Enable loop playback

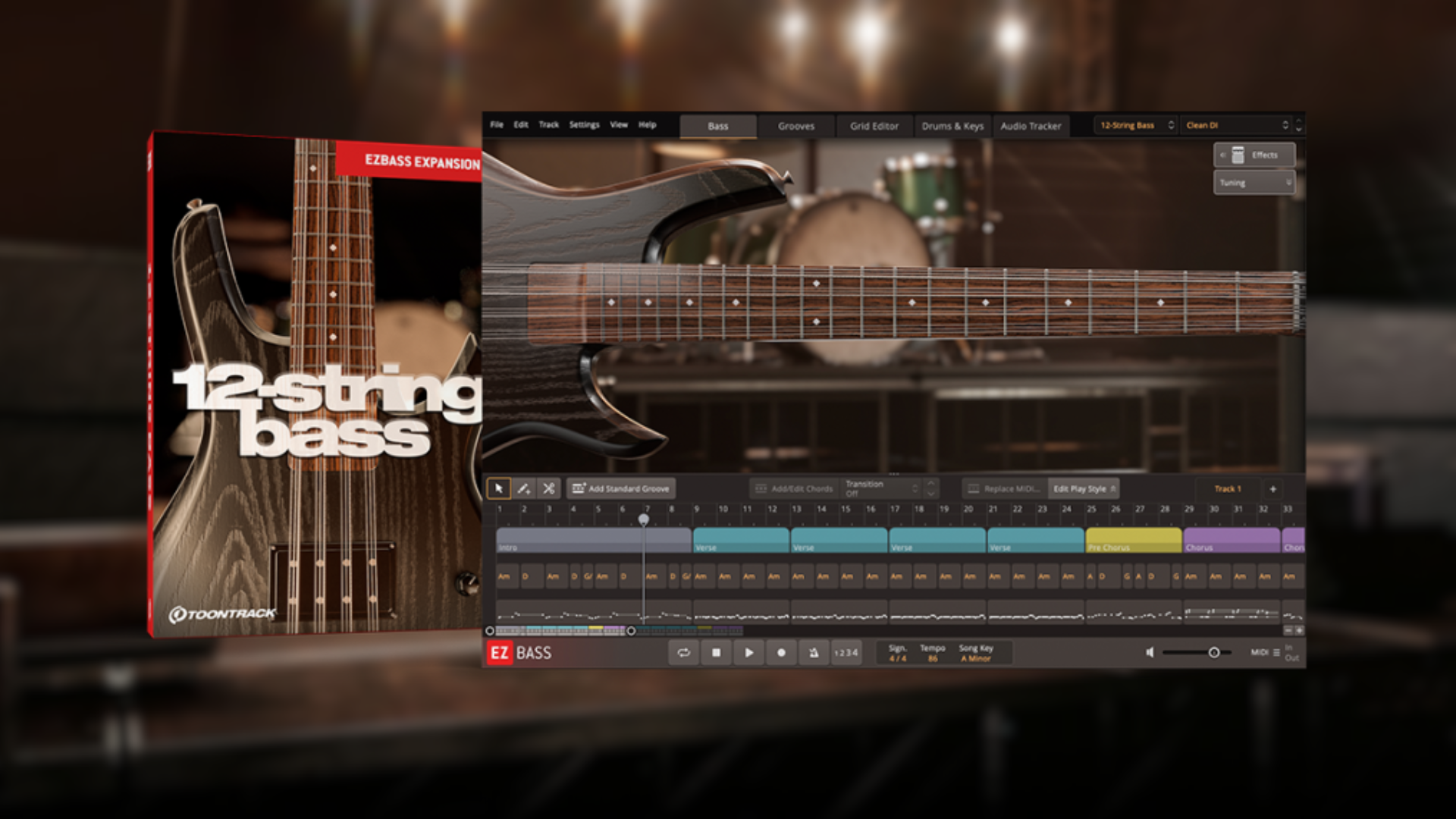tap(683, 653)
